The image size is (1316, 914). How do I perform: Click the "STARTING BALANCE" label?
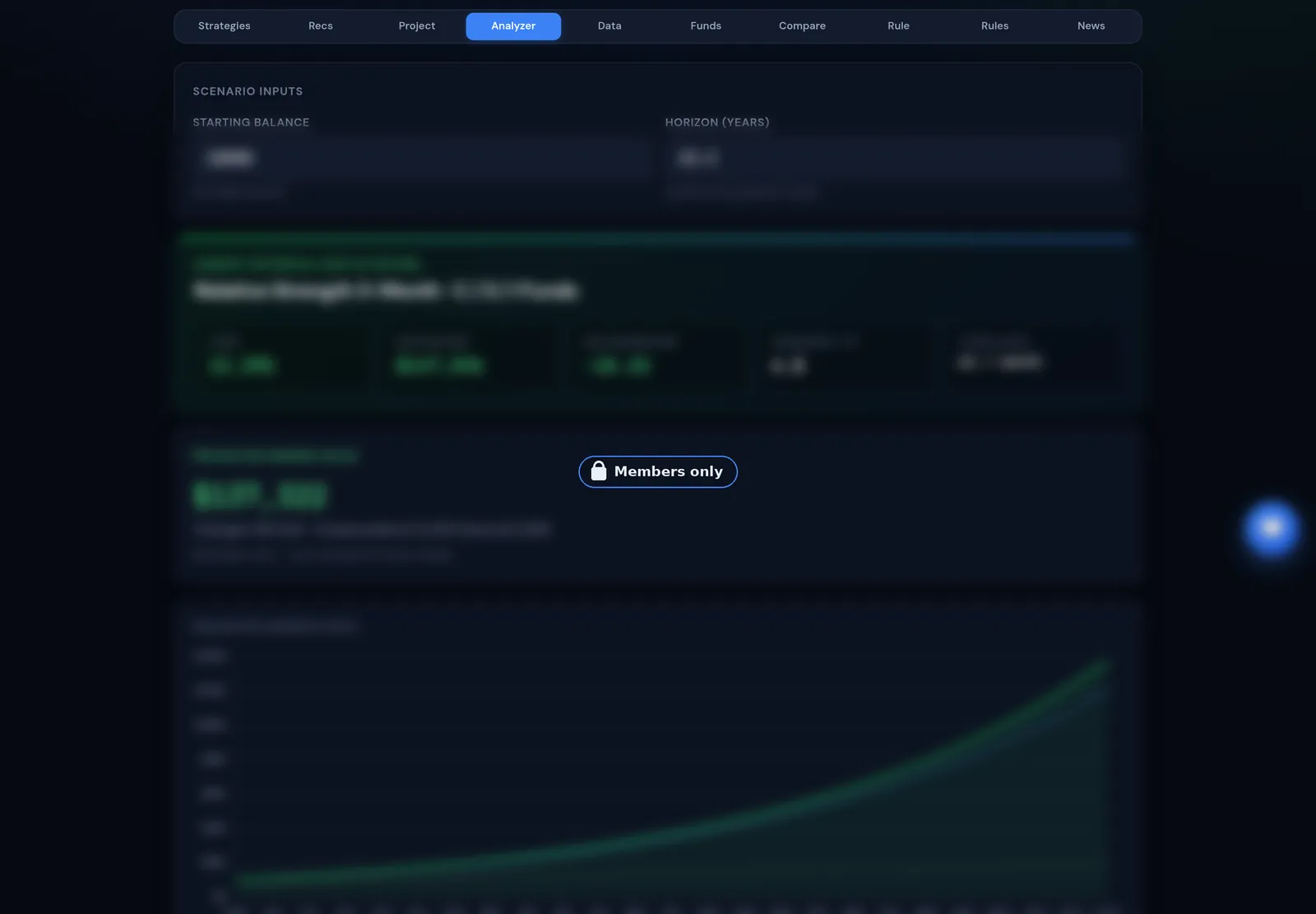tap(251, 123)
